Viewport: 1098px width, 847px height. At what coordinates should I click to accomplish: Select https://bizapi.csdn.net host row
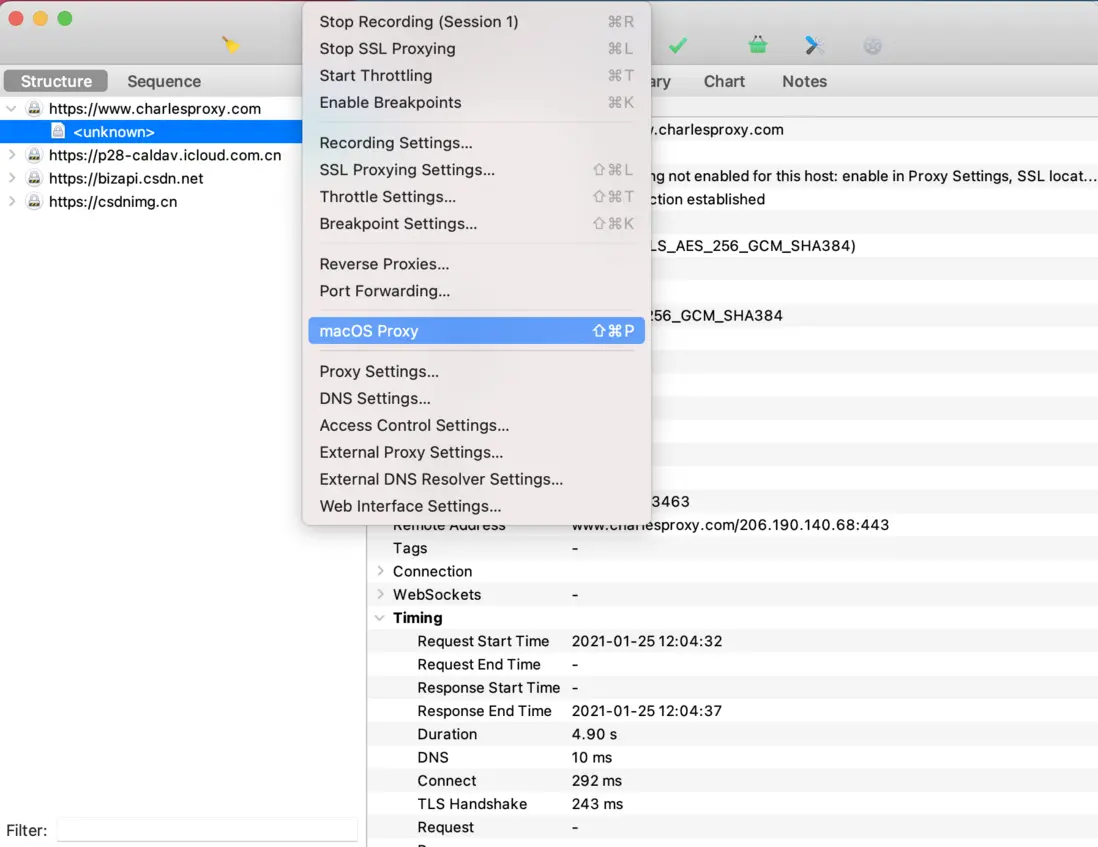pos(151,178)
